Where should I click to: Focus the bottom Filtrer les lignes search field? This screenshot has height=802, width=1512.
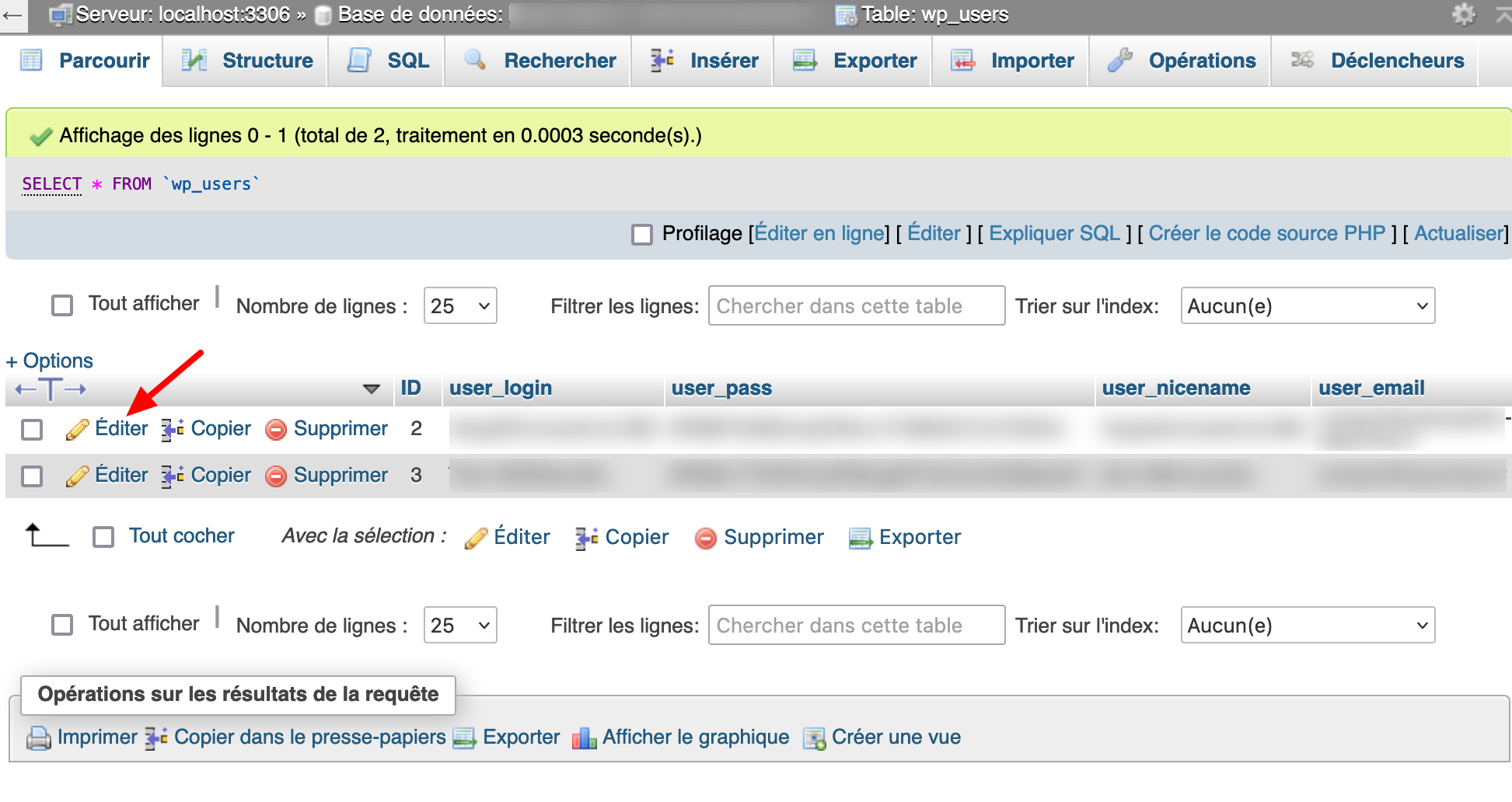point(857,626)
